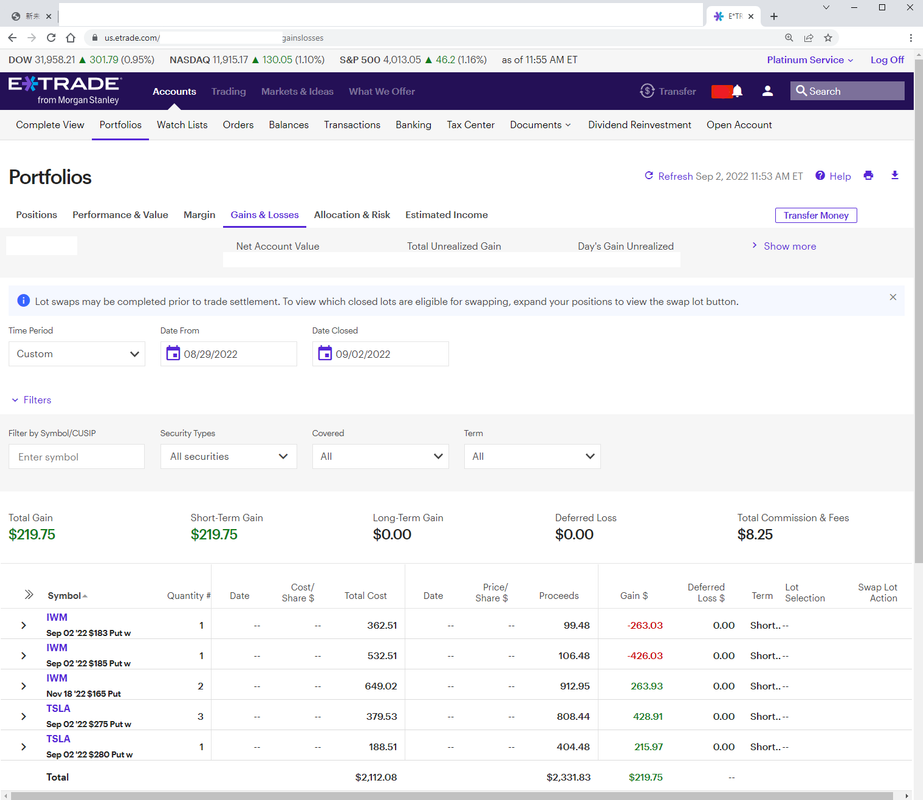This screenshot has height=800, width=923.
Task: Click the Log Off link
Action: (887, 59)
